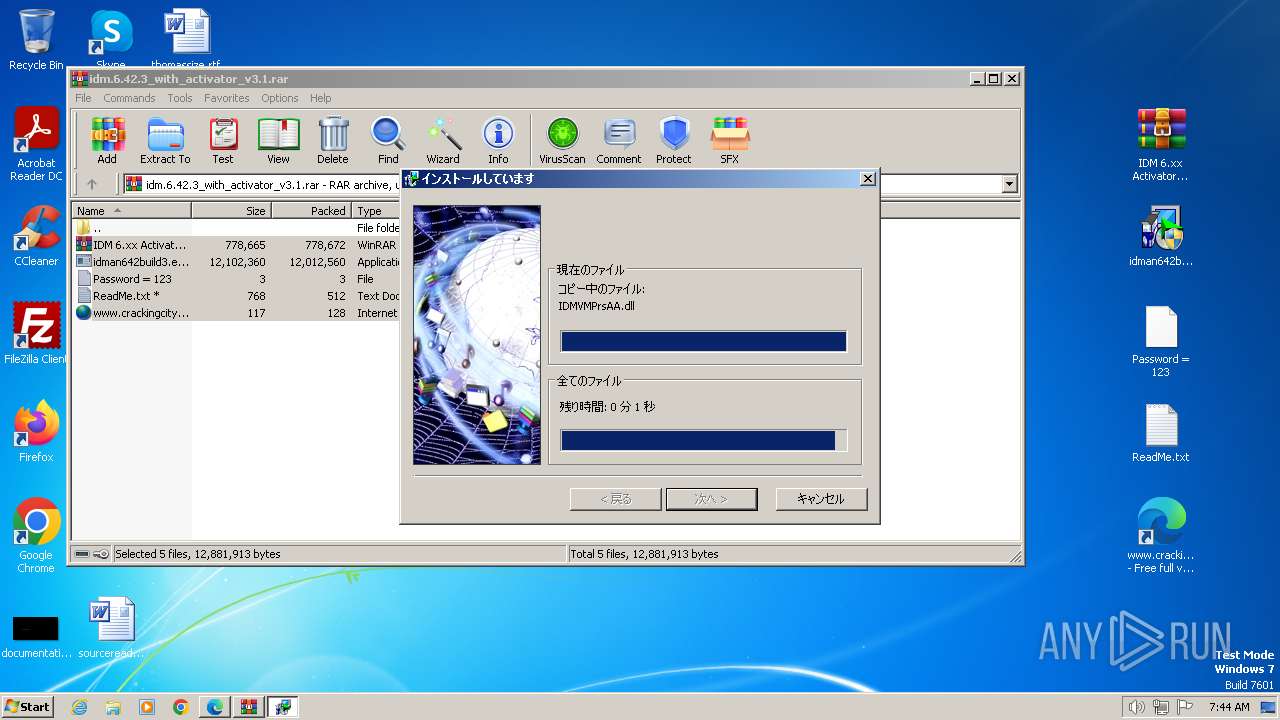Open Password = 123 desktop file
The image size is (1280, 720).
(x=1160, y=341)
